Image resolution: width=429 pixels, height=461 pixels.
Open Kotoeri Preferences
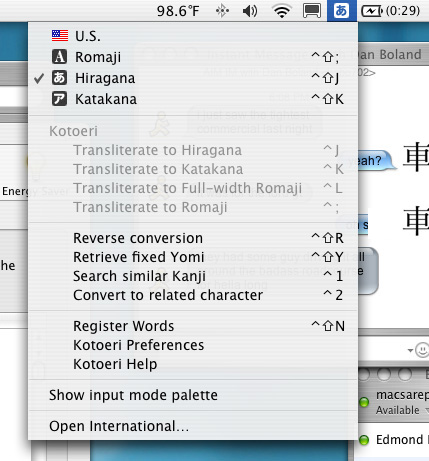[193, 345]
